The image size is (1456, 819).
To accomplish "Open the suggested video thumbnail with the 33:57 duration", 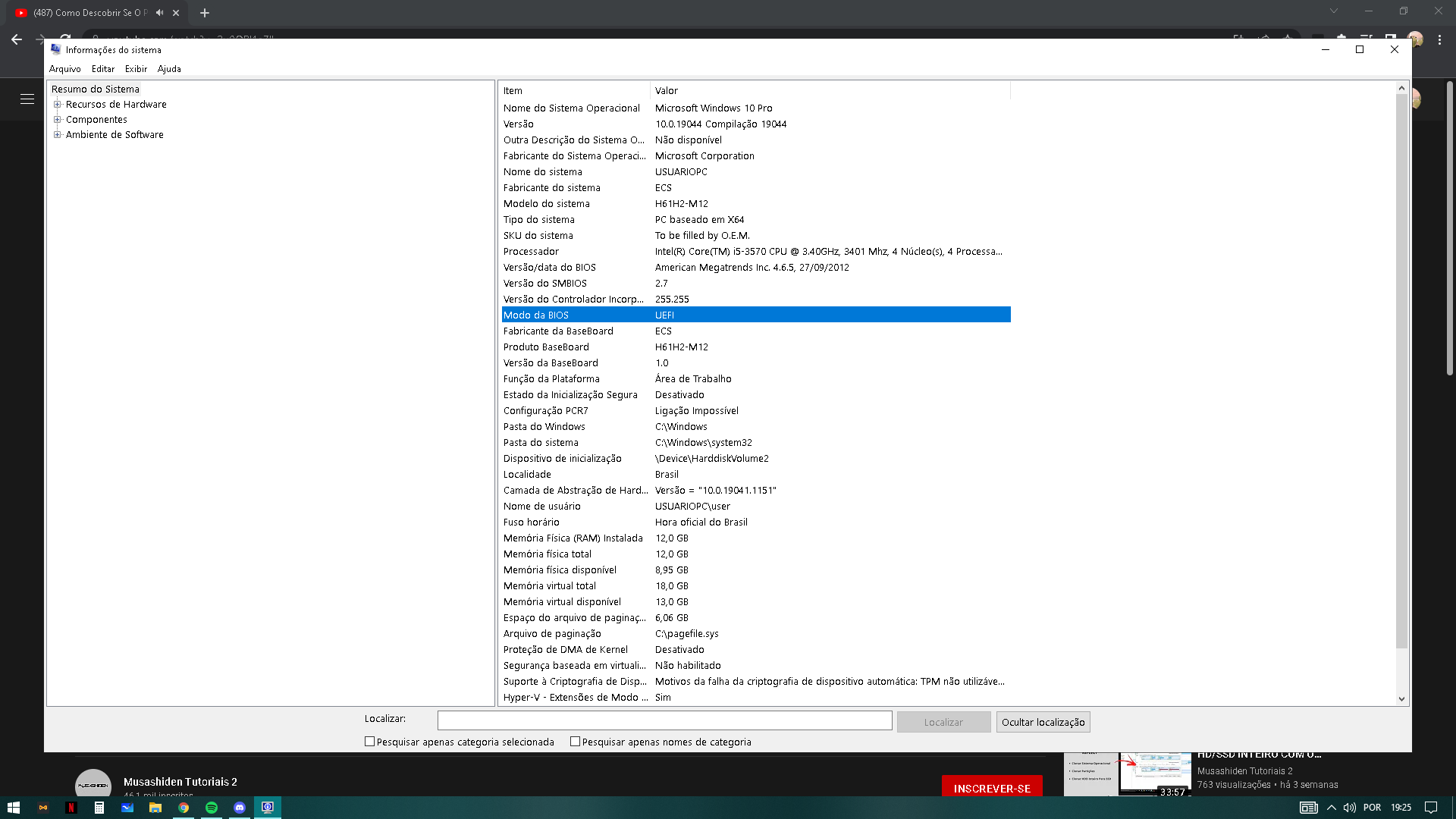I will point(1128,775).
